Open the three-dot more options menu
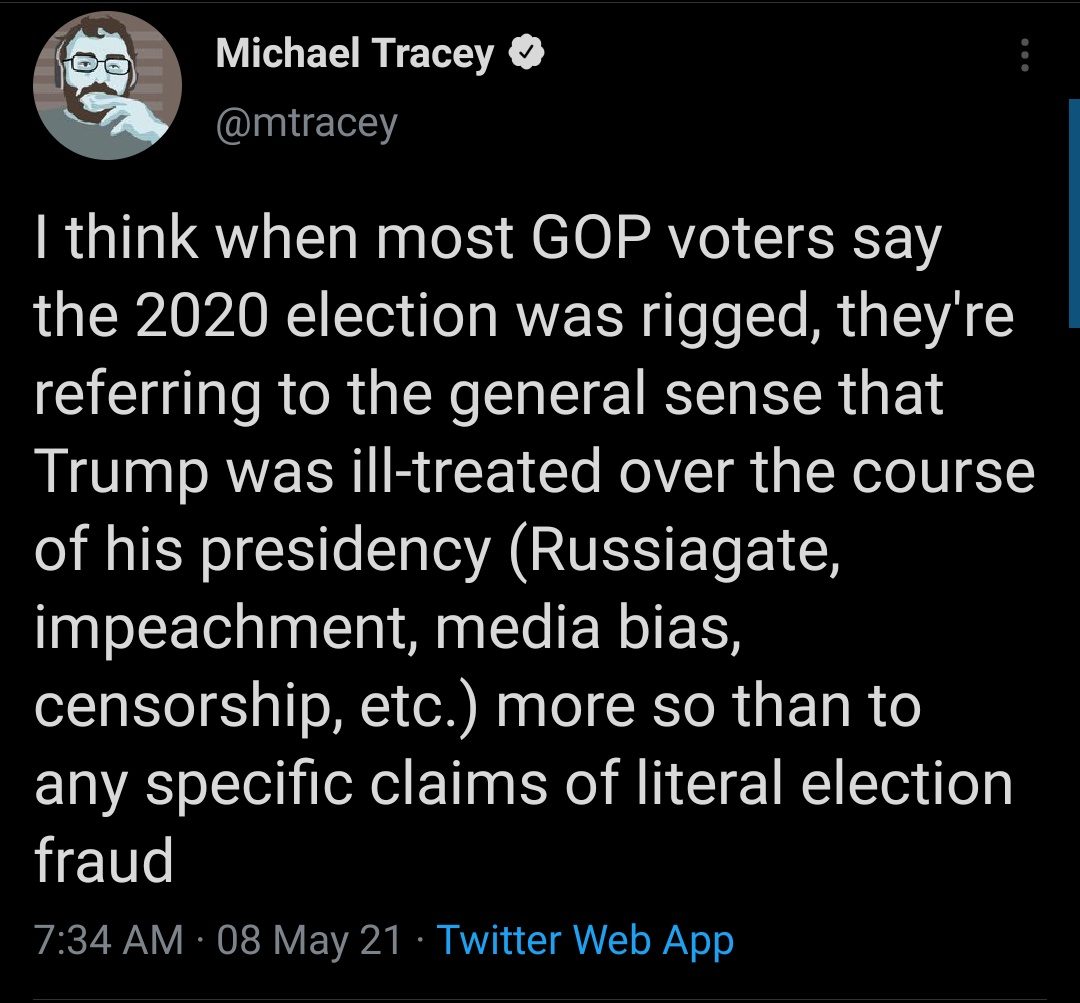The height and width of the screenshot is (1003, 1080). [x=1023, y=57]
